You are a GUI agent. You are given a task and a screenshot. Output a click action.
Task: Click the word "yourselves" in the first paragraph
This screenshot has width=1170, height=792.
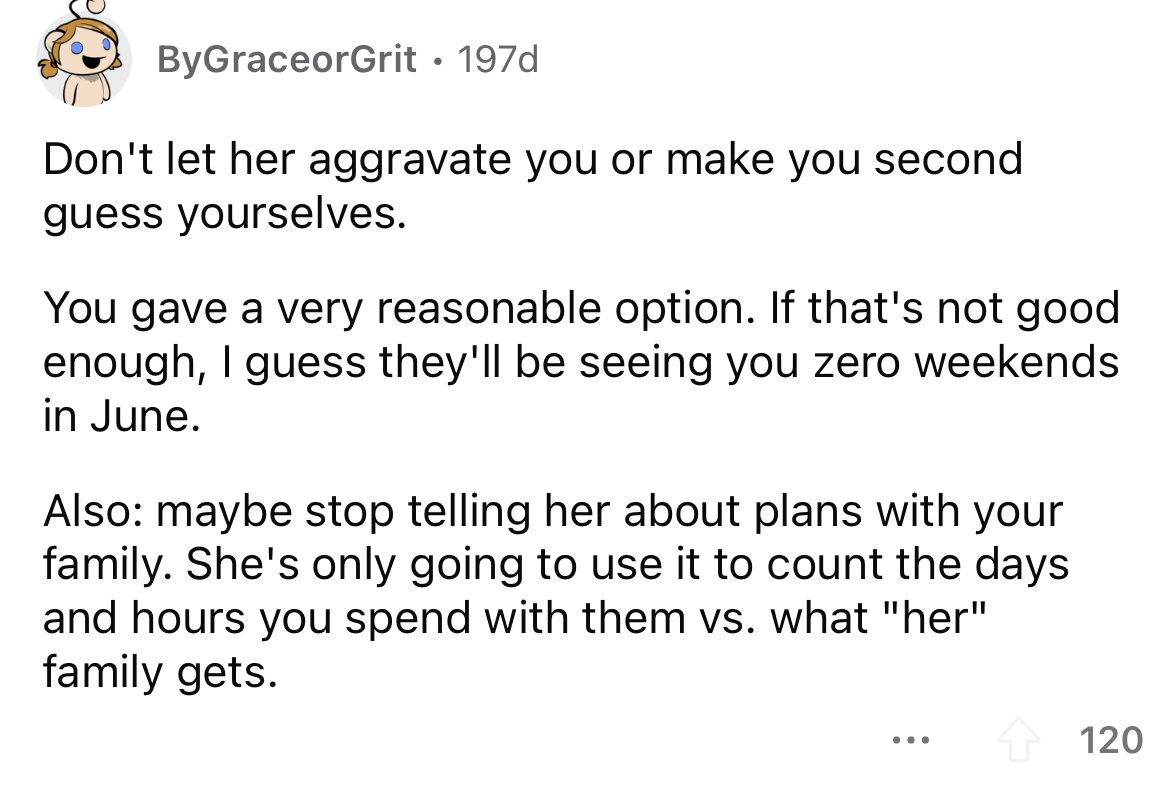coord(292,214)
